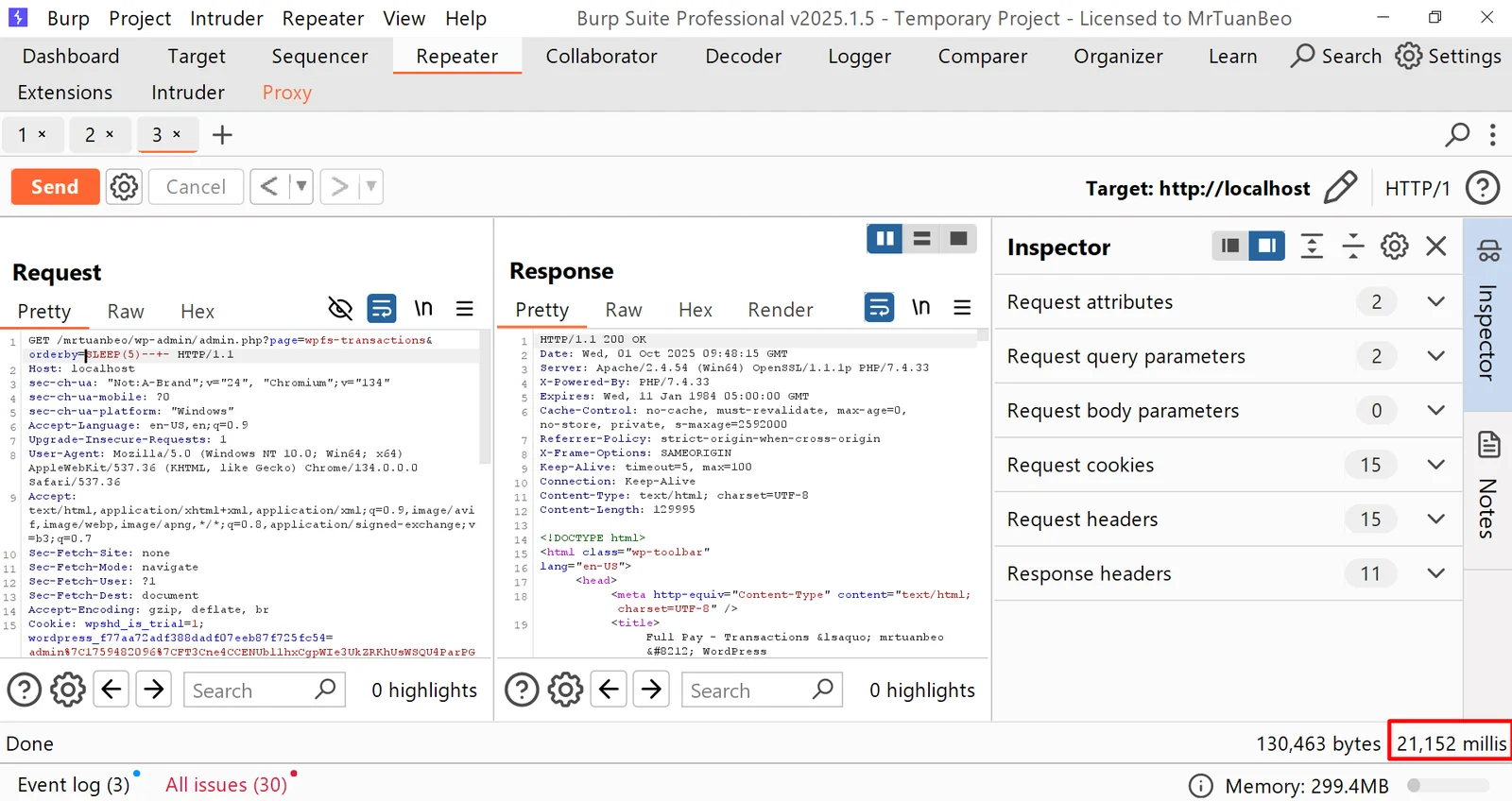
Task: Open the Inspector side panel icon
Action: [1489, 250]
